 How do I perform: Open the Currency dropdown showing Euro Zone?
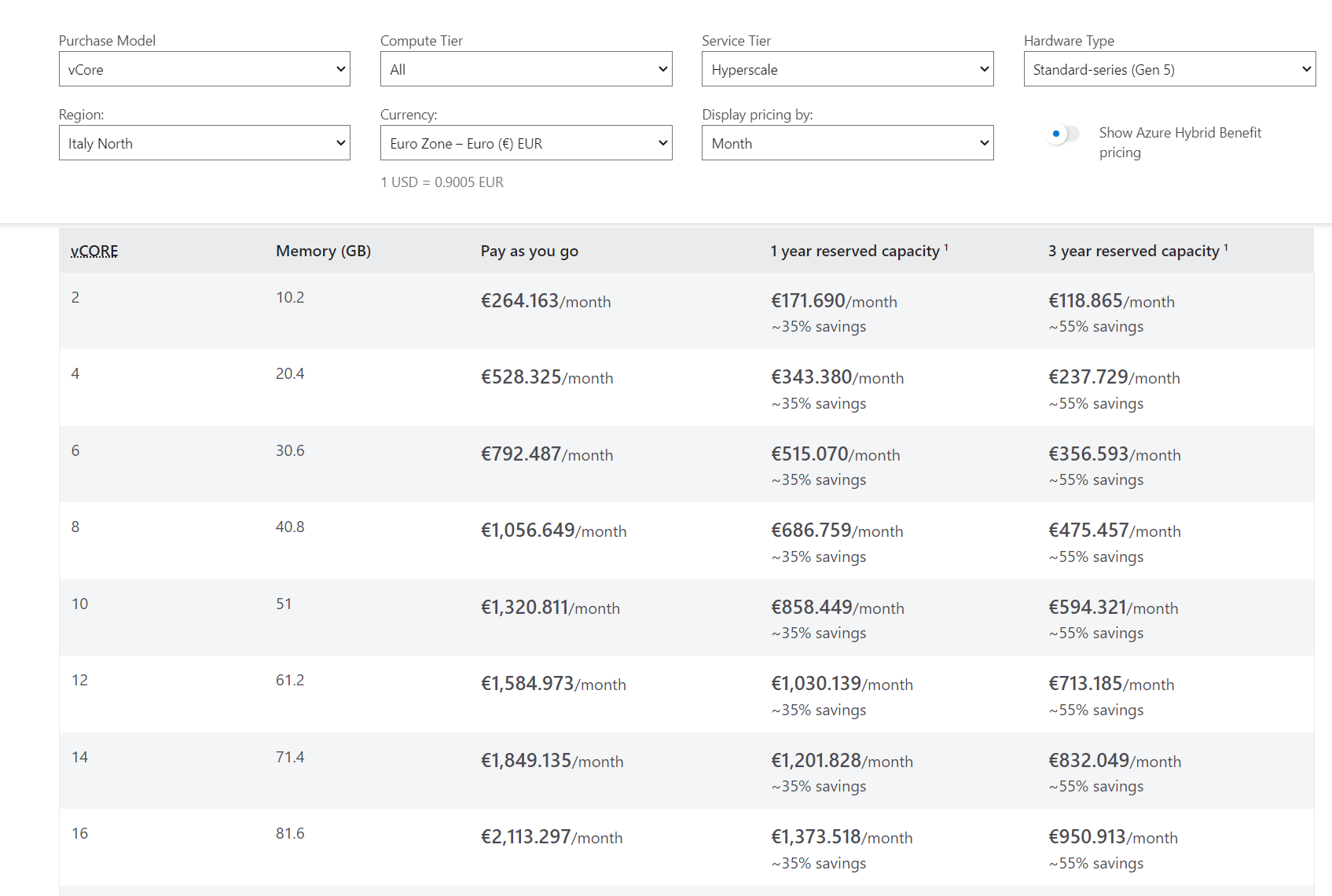[526, 143]
